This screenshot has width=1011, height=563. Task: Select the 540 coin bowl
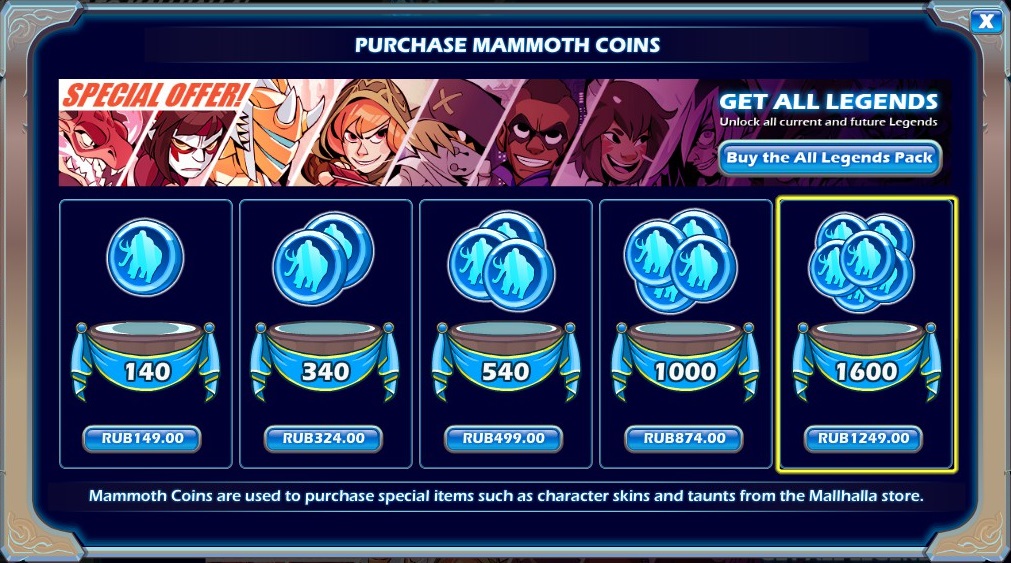506,360
